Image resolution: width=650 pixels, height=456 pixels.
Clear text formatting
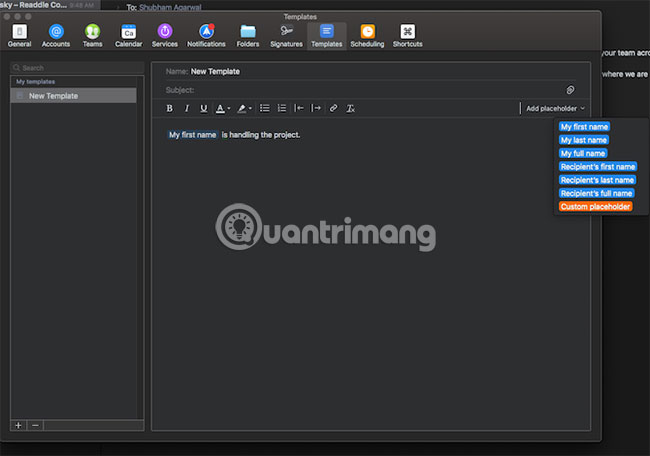point(350,108)
